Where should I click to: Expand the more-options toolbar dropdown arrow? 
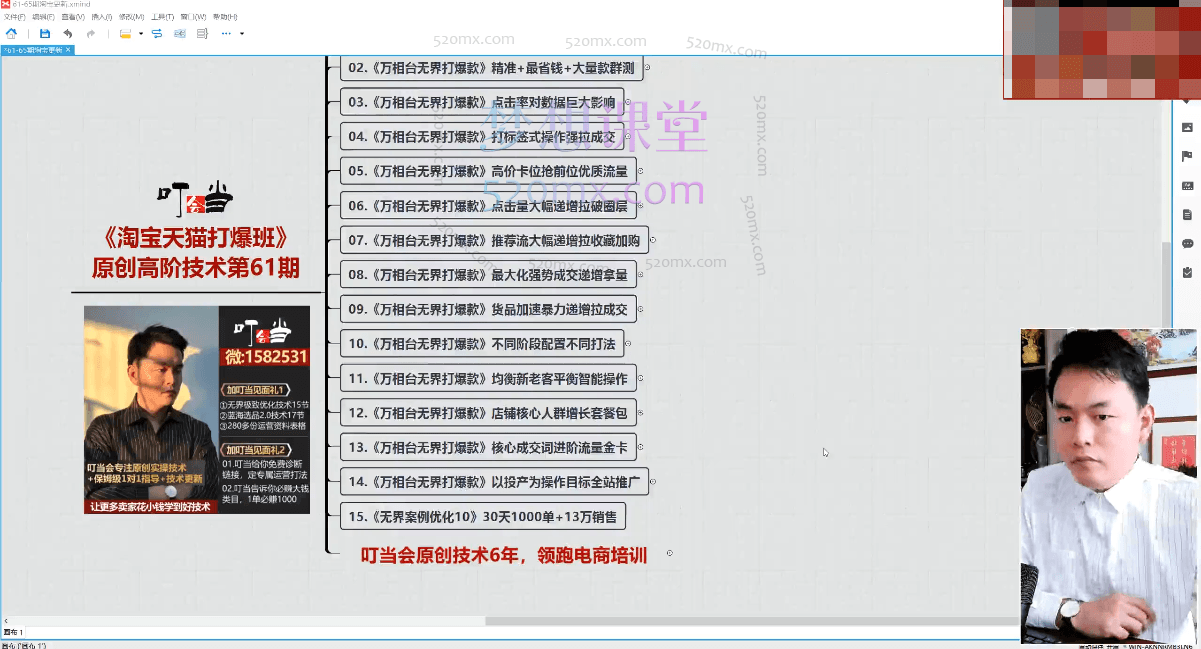(242, 33)
